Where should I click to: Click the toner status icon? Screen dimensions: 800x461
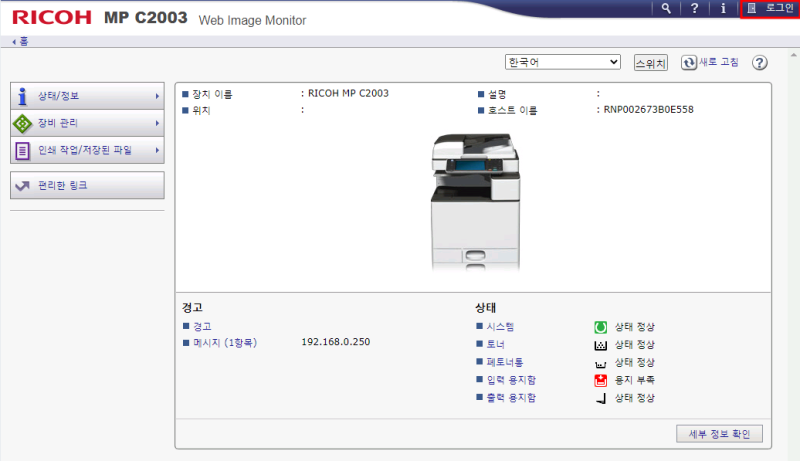click(x=601, y=345)
